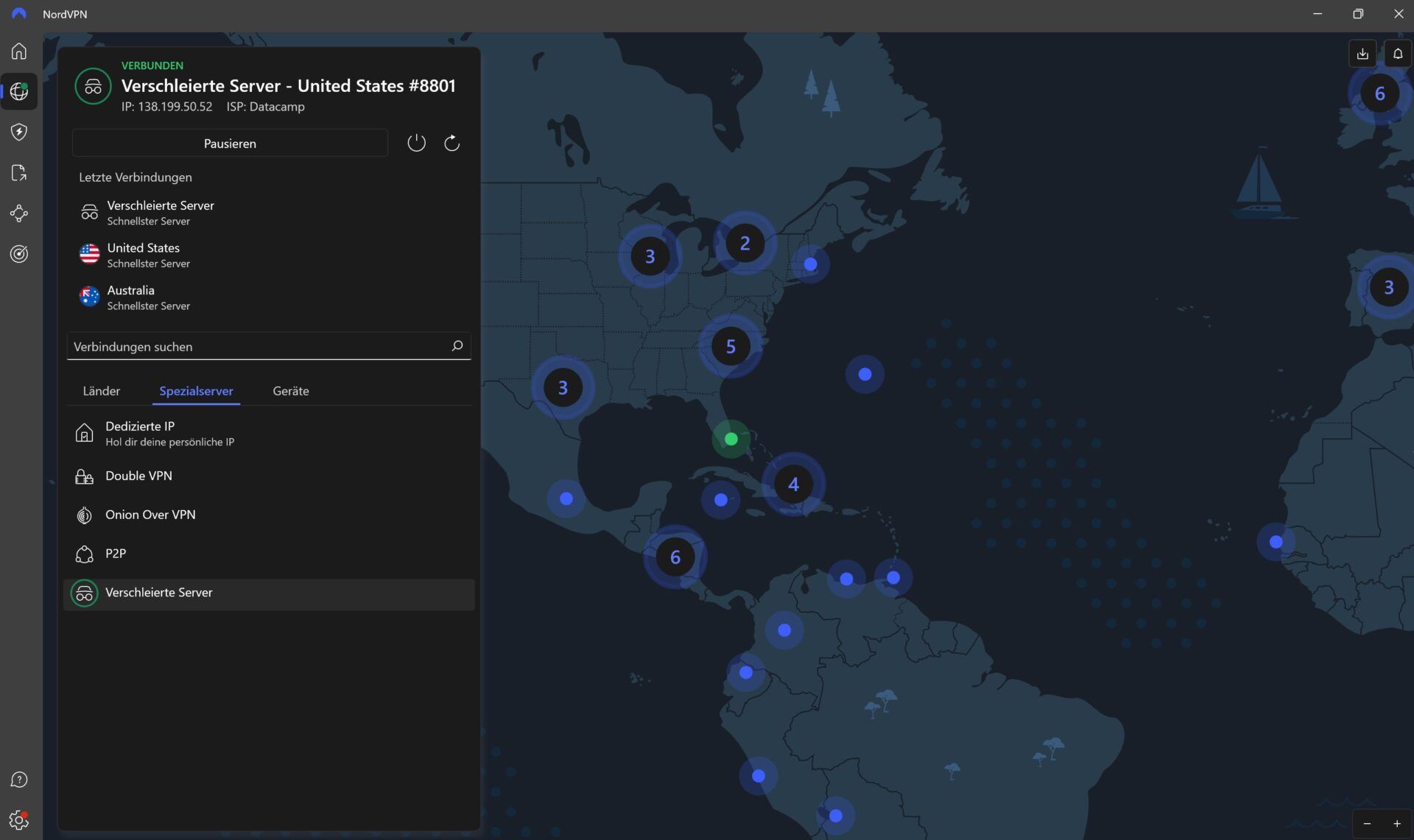The image size is (1414, 840).
Task: Select the Spezialserver tab
Action: 196,391
